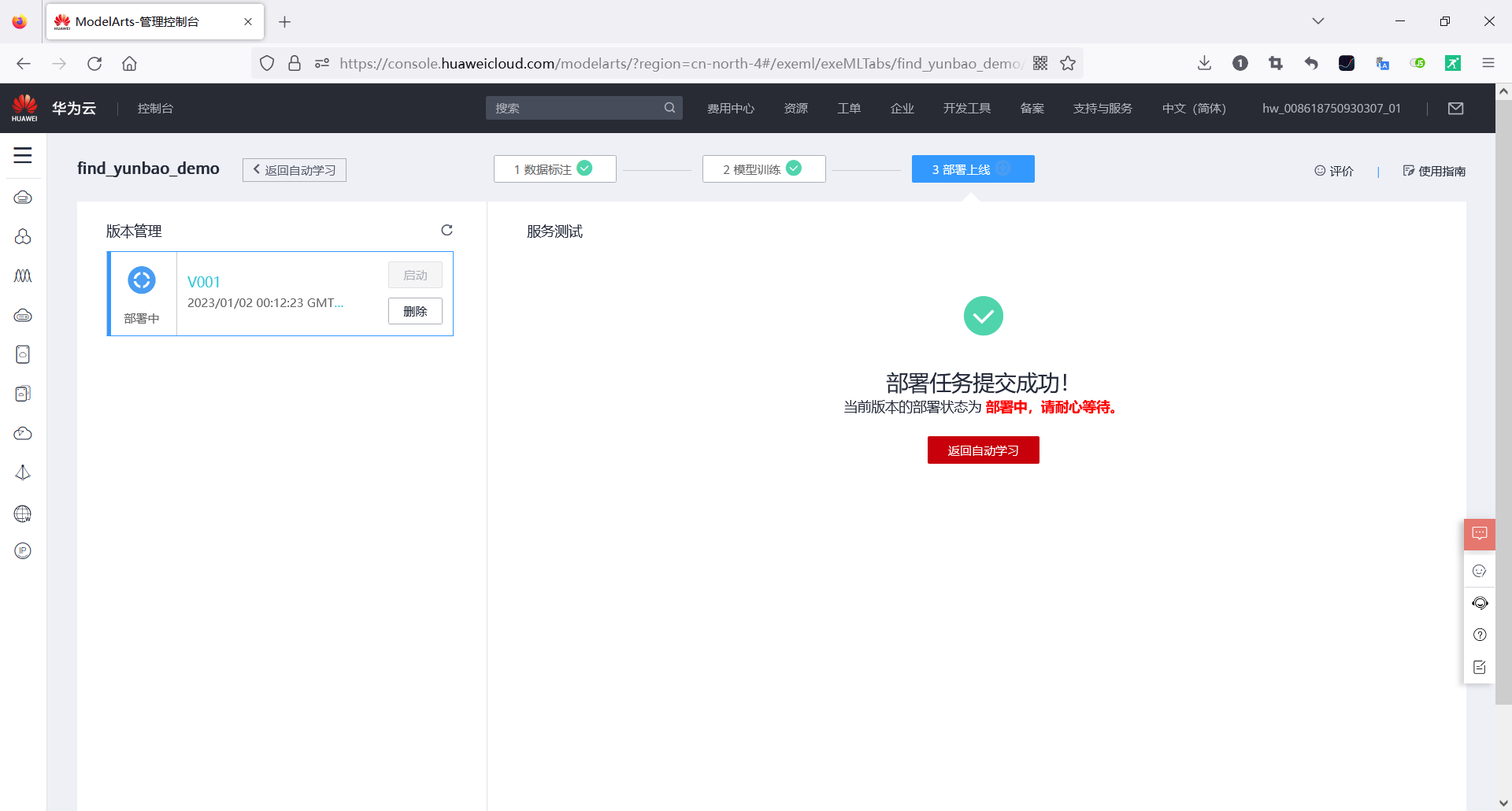Open the hamburger services menu
The image size is (1512, 811).
pyautogui.click(x=23, y=156)
